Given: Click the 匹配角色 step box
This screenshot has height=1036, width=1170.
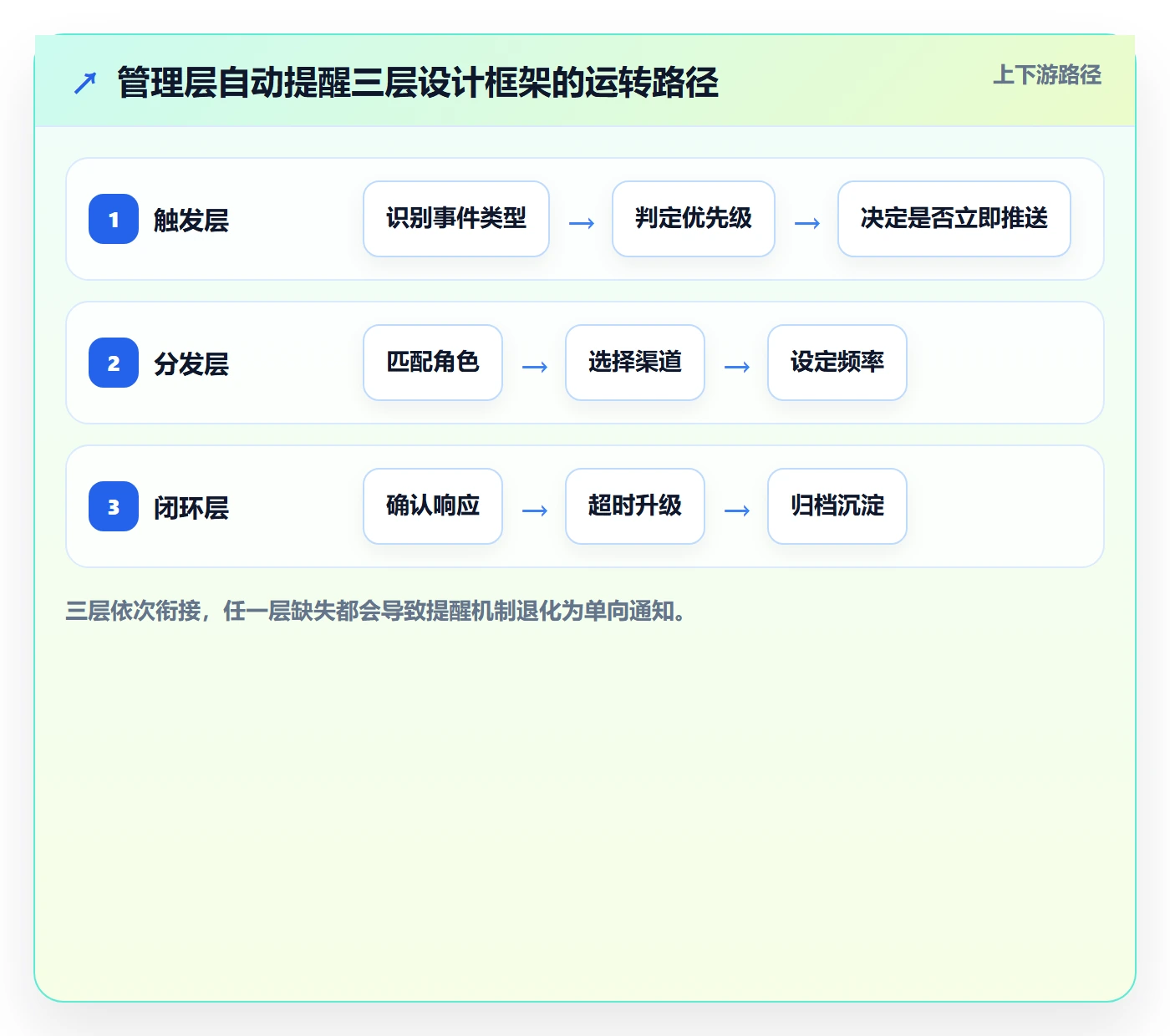Looking at the screenshot, I should 433,363.
